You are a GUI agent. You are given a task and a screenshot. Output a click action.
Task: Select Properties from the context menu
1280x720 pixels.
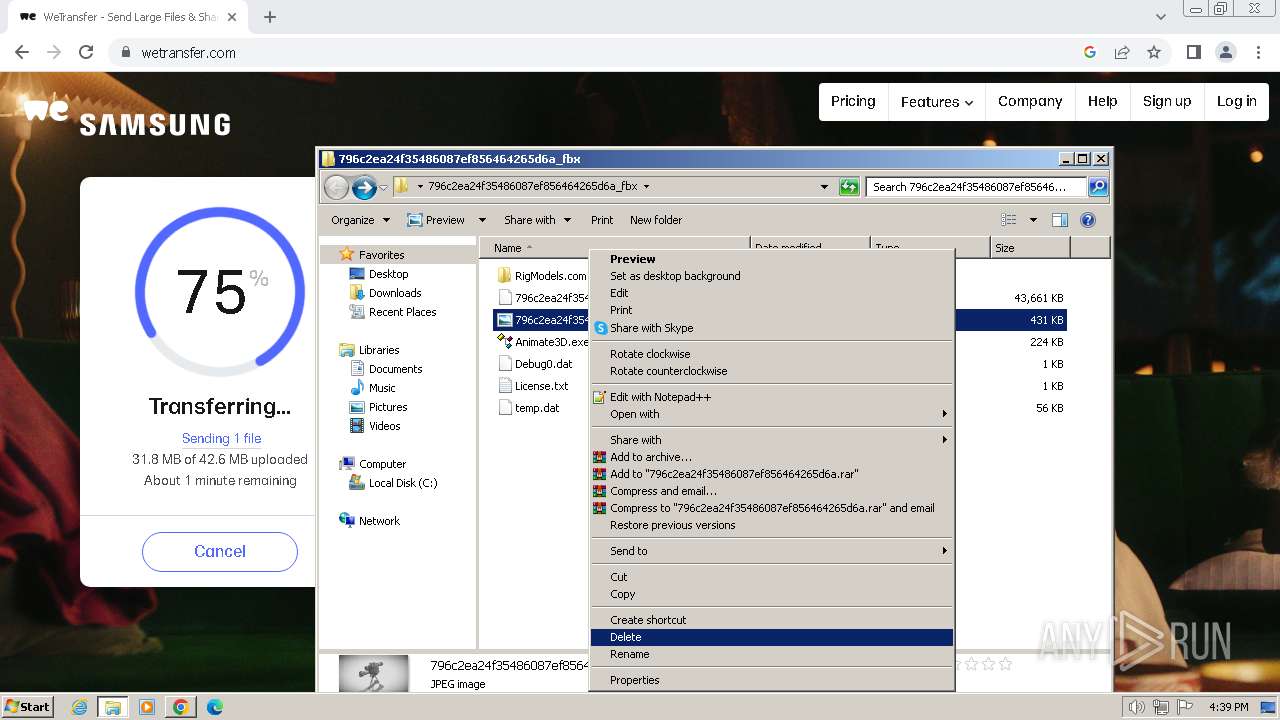(772, 680)
